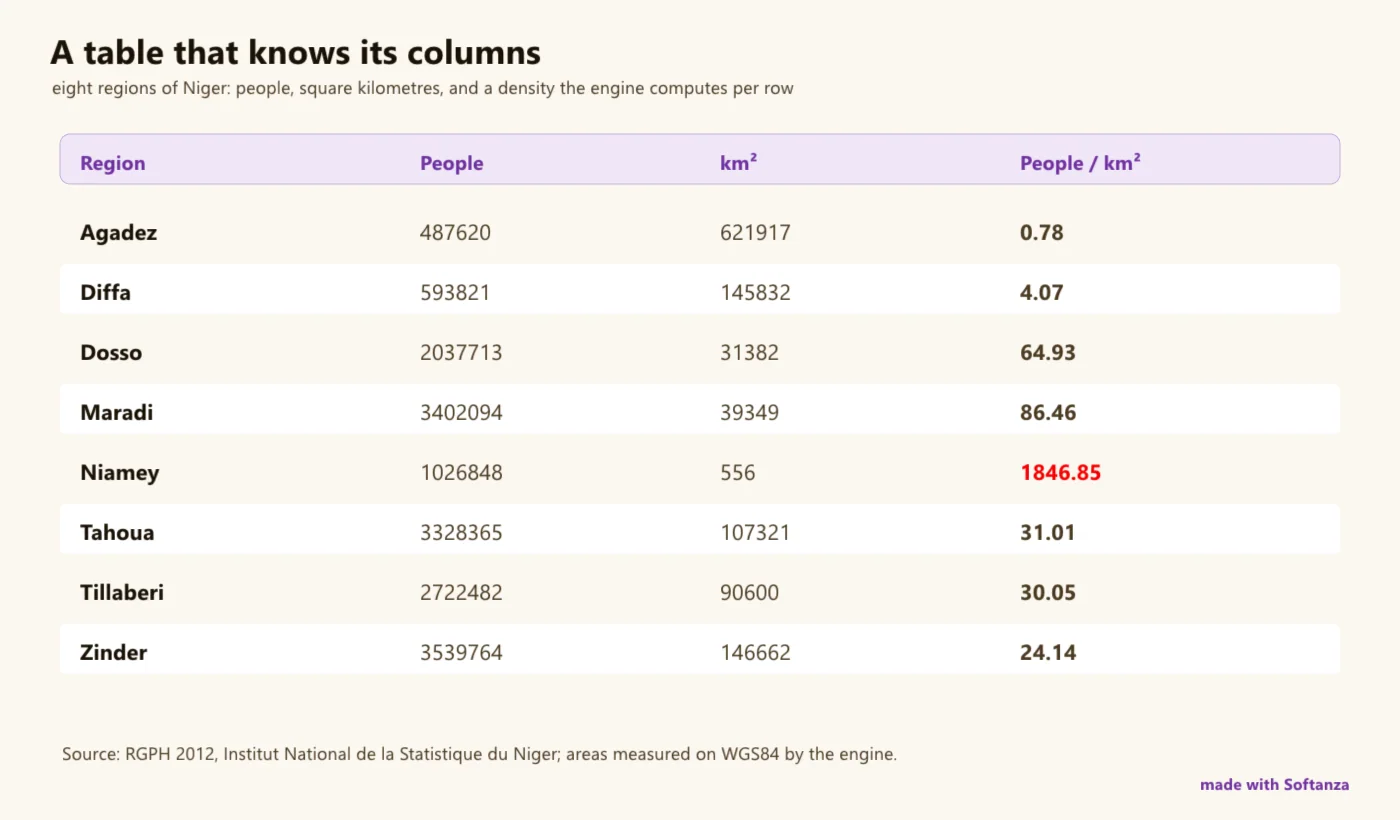The height and width of the screenshot is (820, 1400).
Task: Click the 'People / km²' density column header
Action: click(x=1081, y=163)
